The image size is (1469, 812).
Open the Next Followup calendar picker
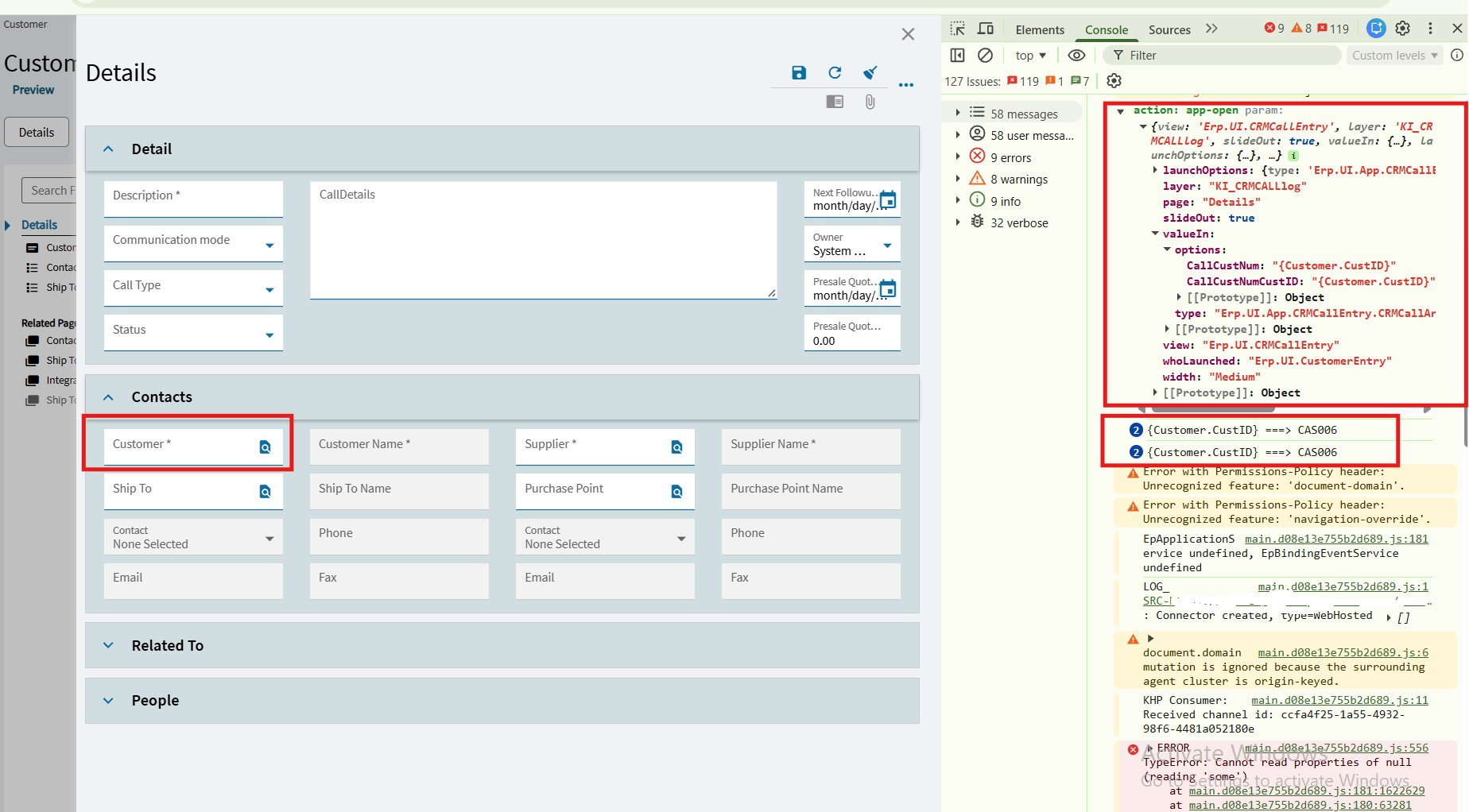point(888,199)
